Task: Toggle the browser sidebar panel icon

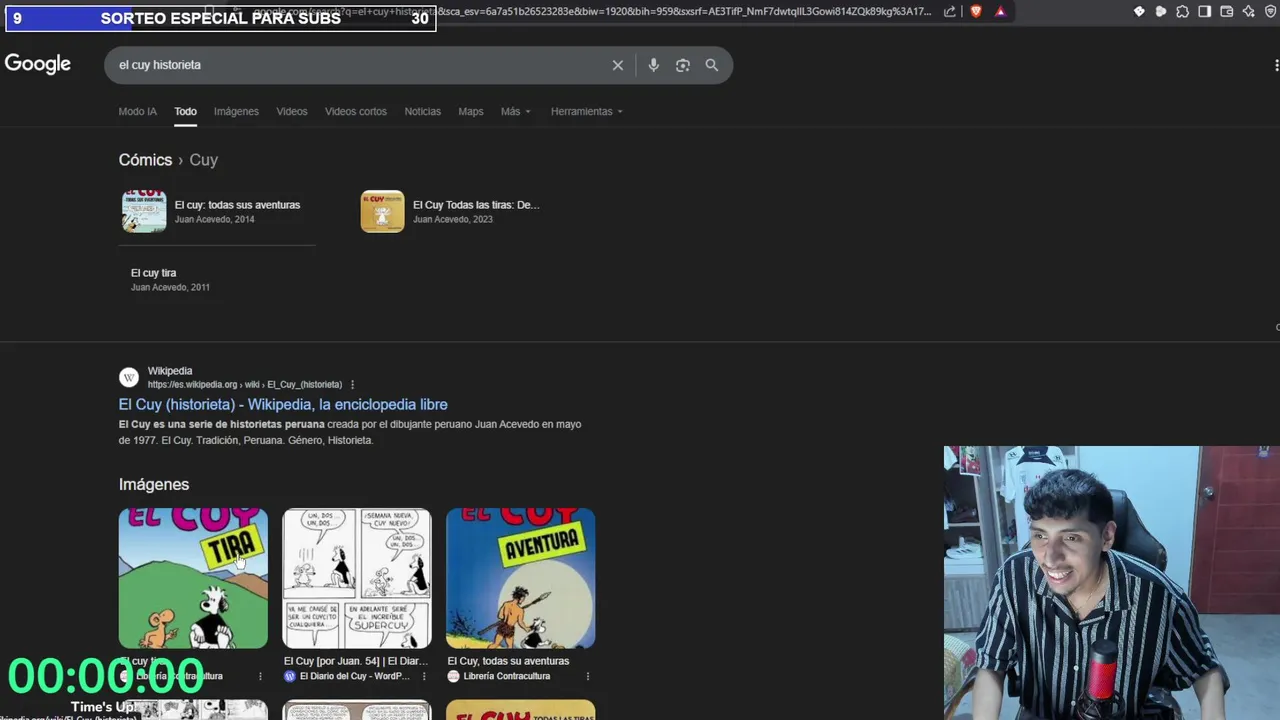Action: pos(1205,12)
